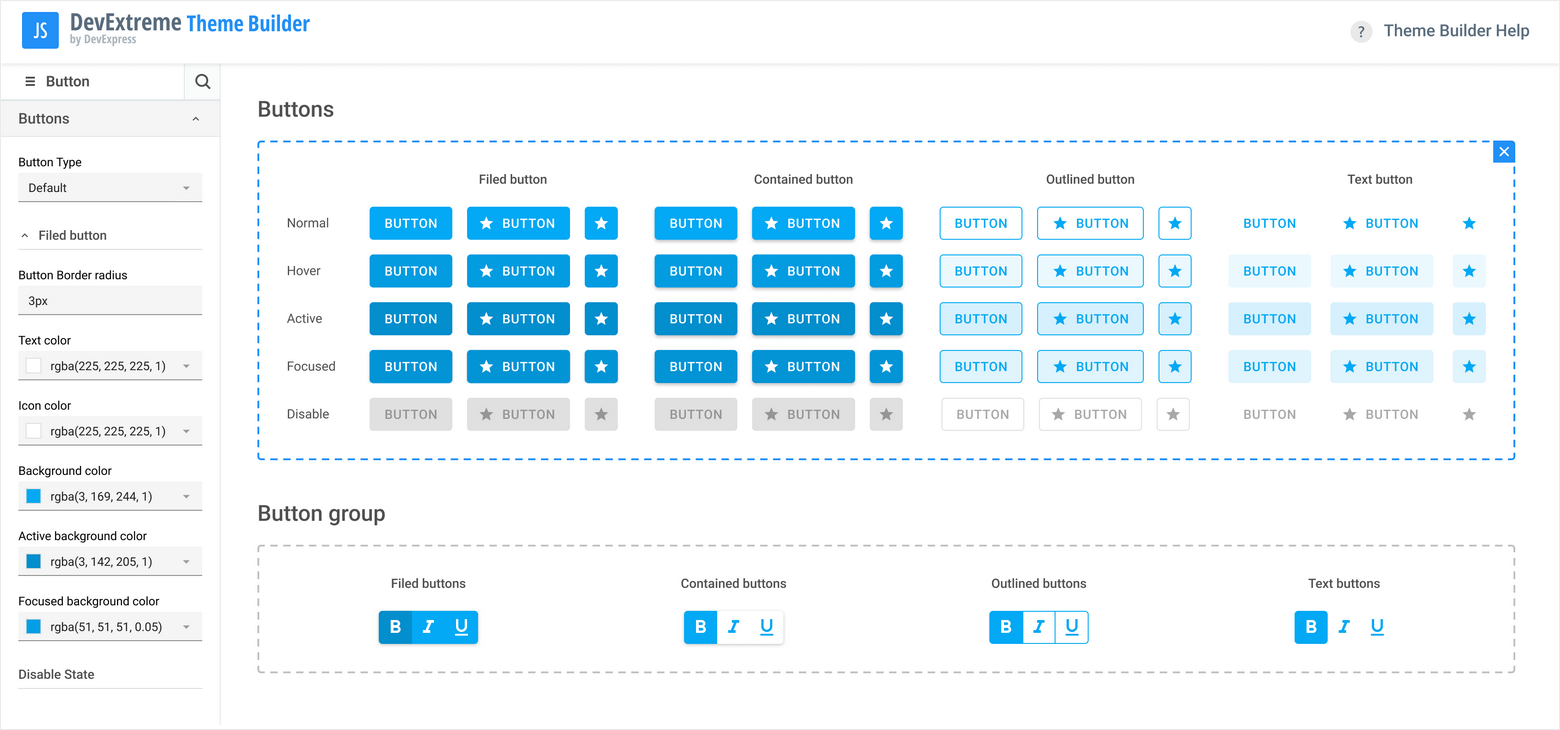Toggle Bold in Contained buttons group
Image resolution: width=1560 pixels, height=730 pixels.
[x=700, y=627]
